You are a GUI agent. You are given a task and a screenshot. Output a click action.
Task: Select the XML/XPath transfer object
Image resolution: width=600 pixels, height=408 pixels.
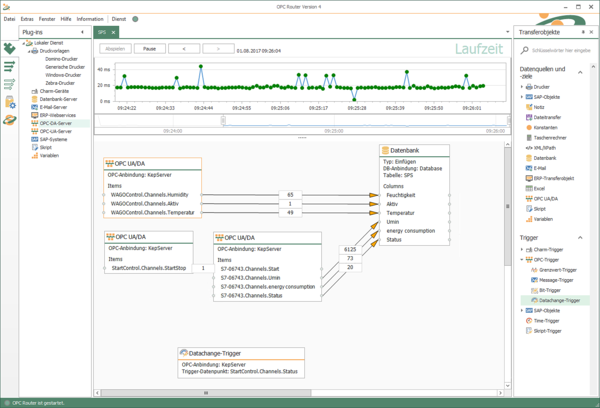click(541, 148)
